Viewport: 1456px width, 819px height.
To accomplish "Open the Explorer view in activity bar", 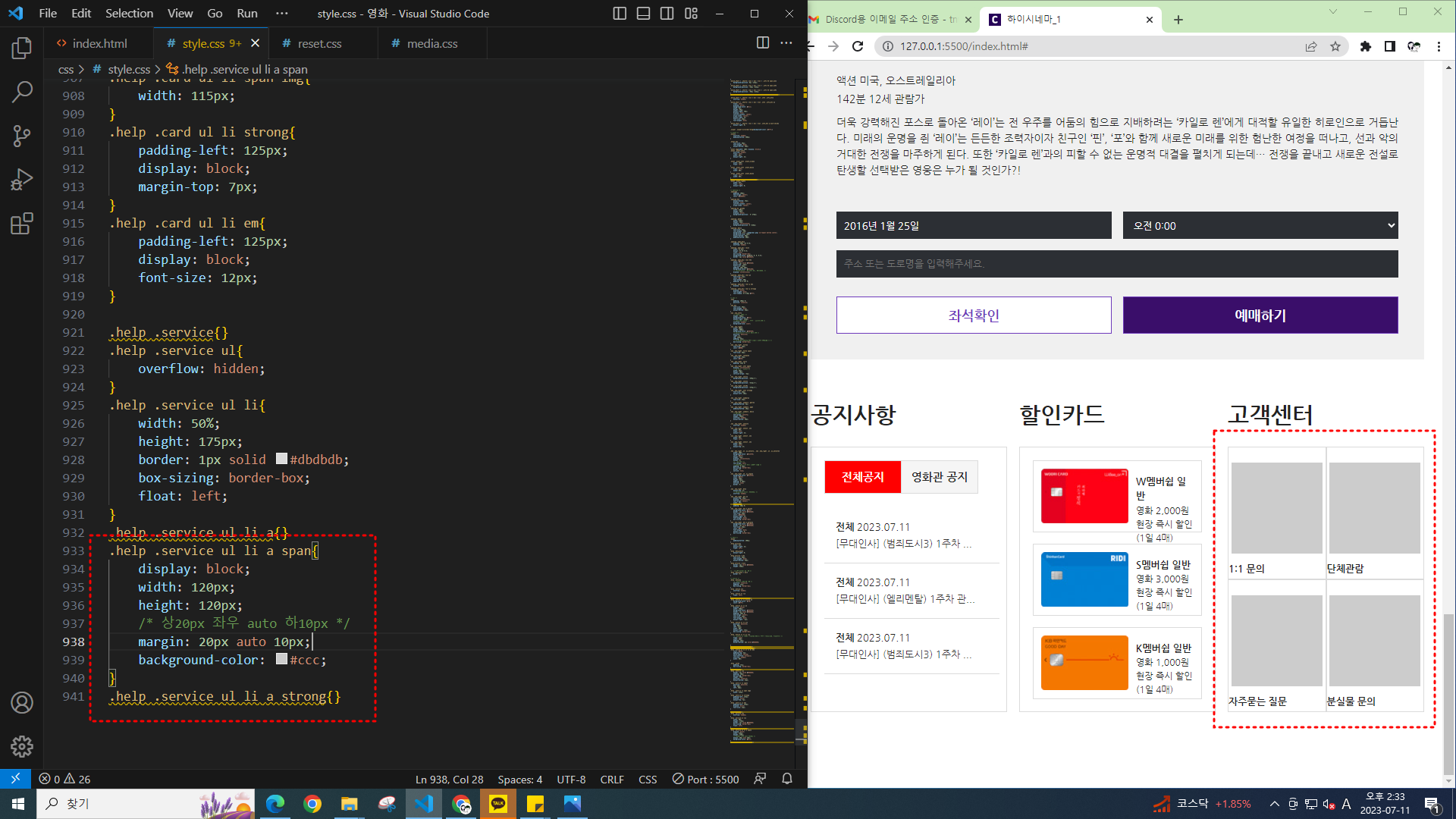I will pos(22,49).
